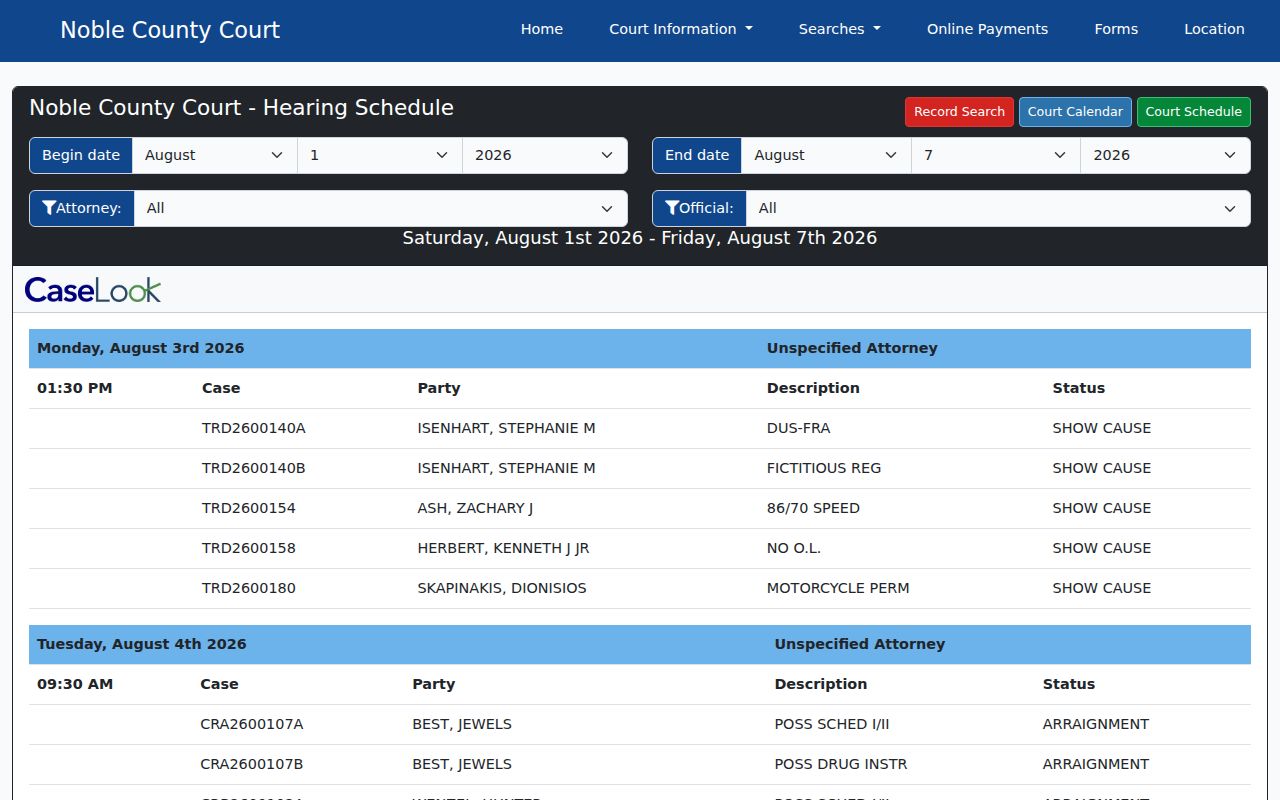Navigate to Forms
Image resolution: width=1280 pixels, height=800 pixels.
pyautogui.click(x=1116, y=29)
